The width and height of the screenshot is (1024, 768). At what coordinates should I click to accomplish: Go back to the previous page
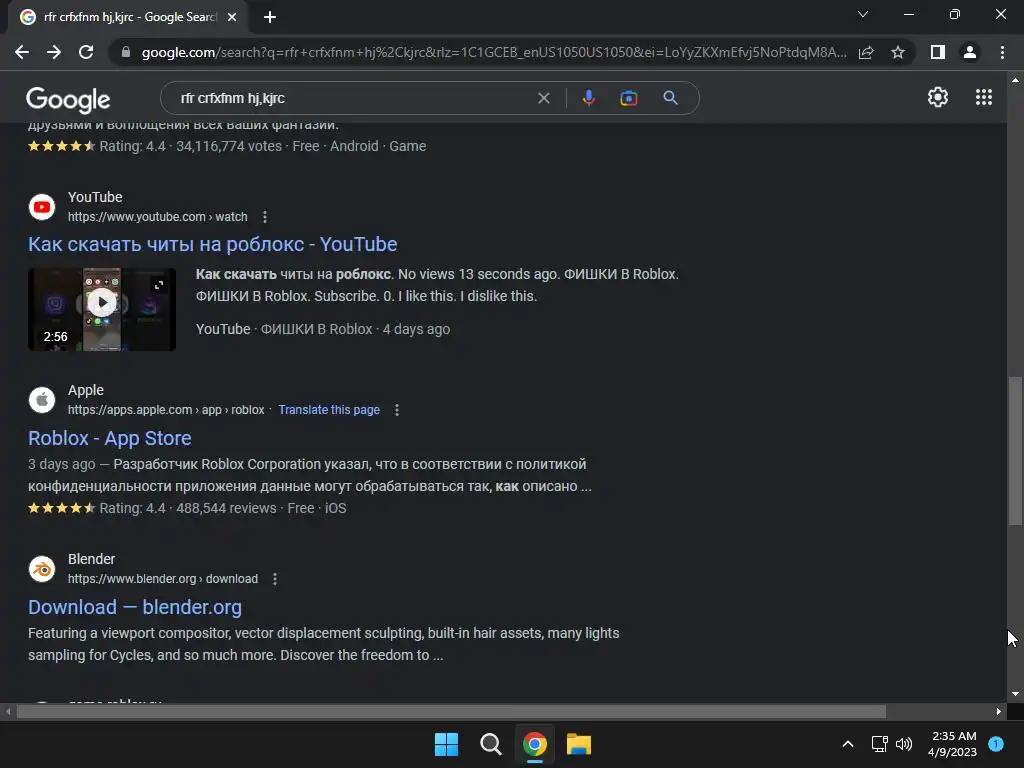[22, 52]
